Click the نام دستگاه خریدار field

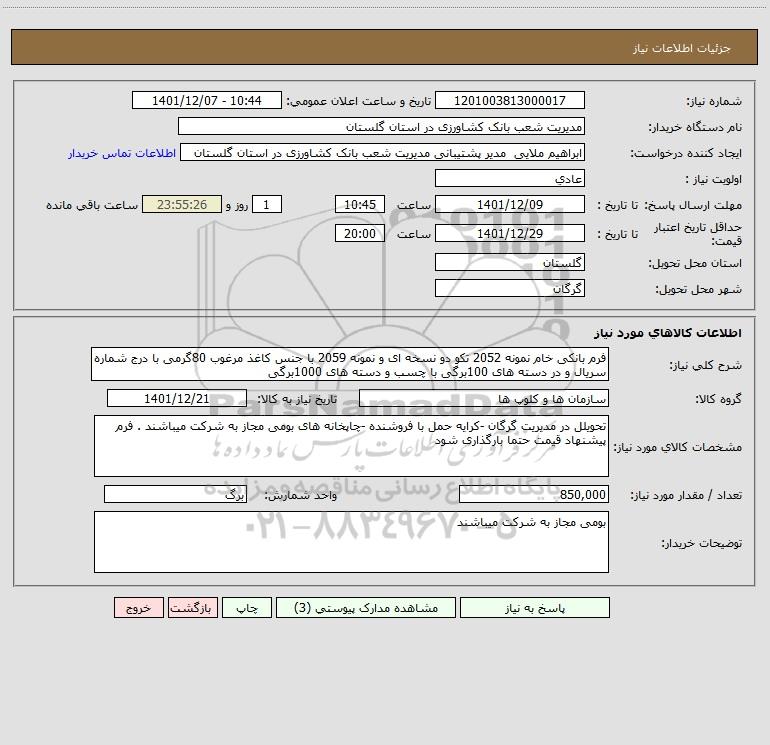coord(381,126)
